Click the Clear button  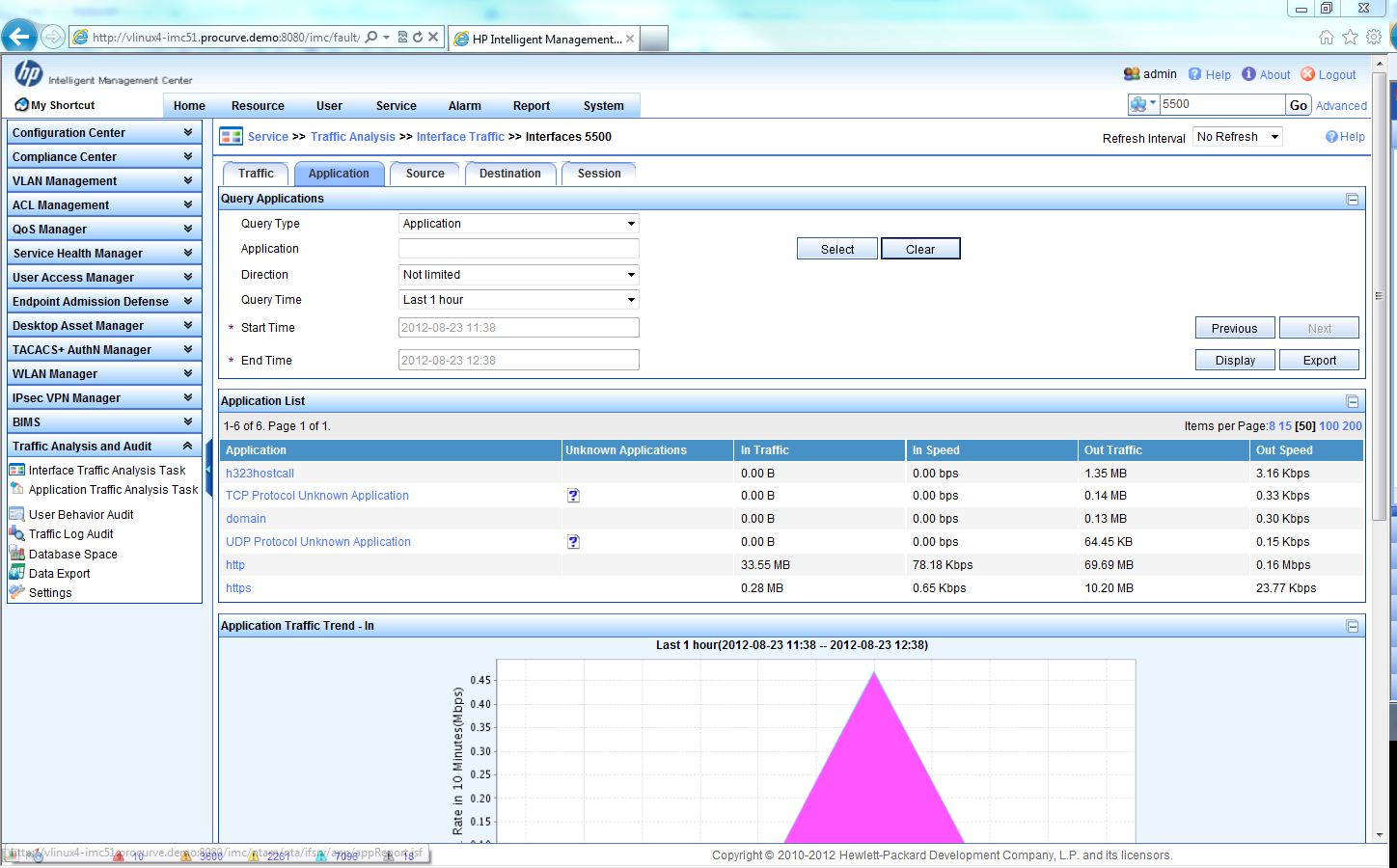(x=920, y=249)
